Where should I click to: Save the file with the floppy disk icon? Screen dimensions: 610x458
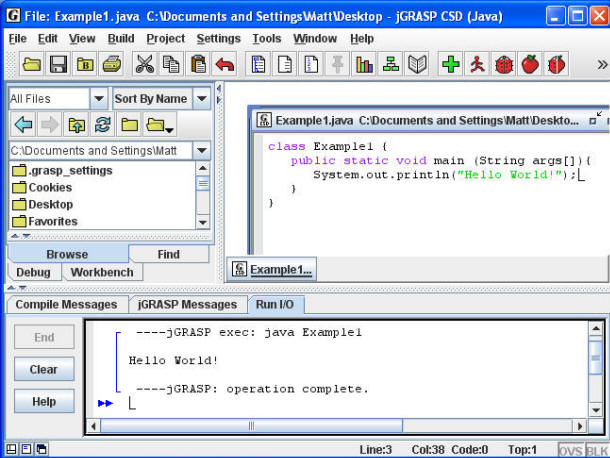point(58,64)
